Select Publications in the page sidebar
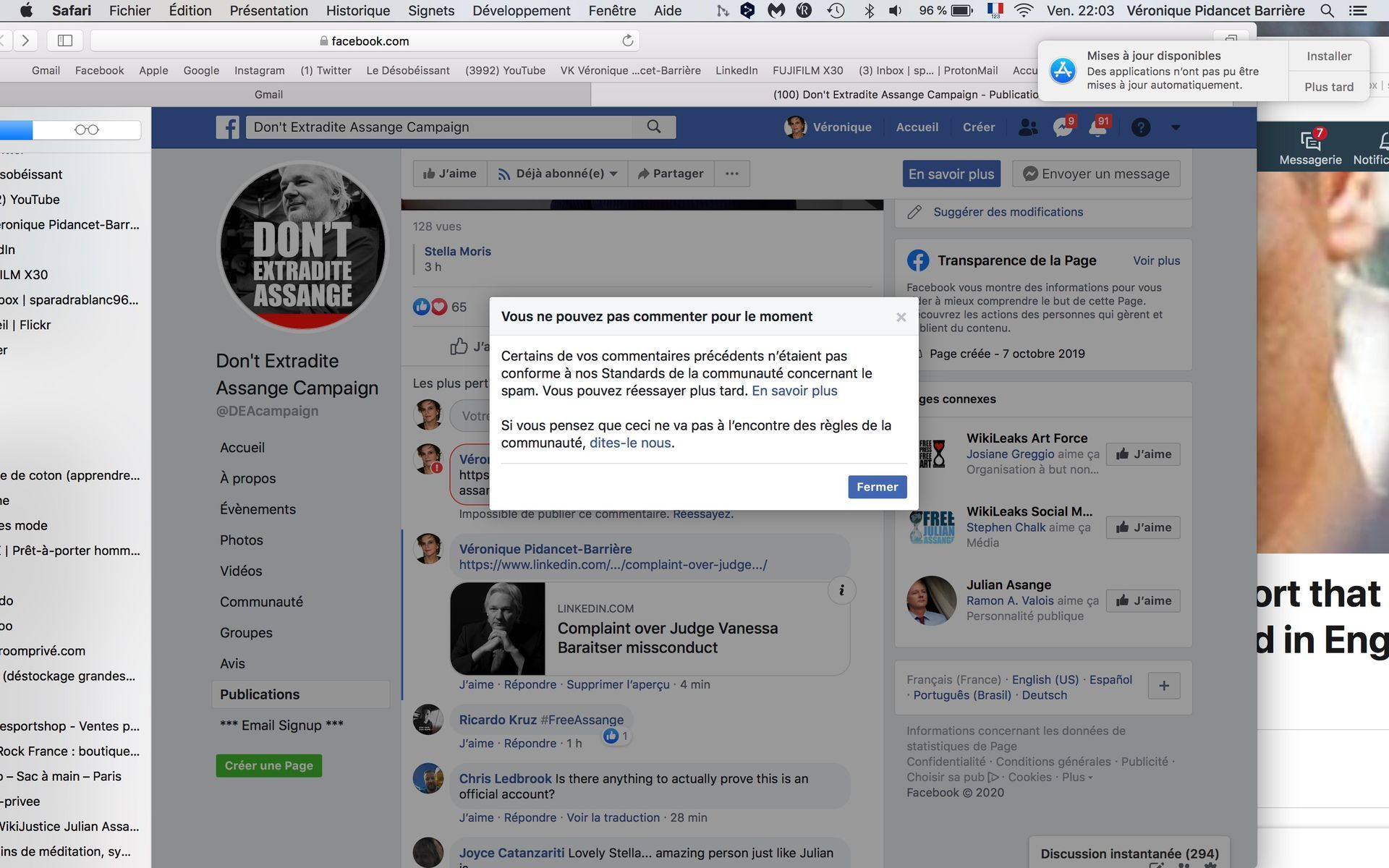 point(260,694)
